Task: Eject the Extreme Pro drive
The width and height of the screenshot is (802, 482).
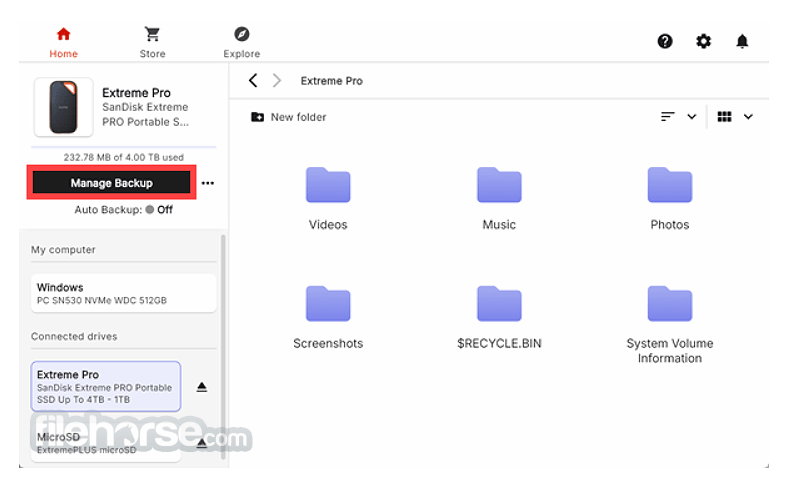Action: coord(202,387)
